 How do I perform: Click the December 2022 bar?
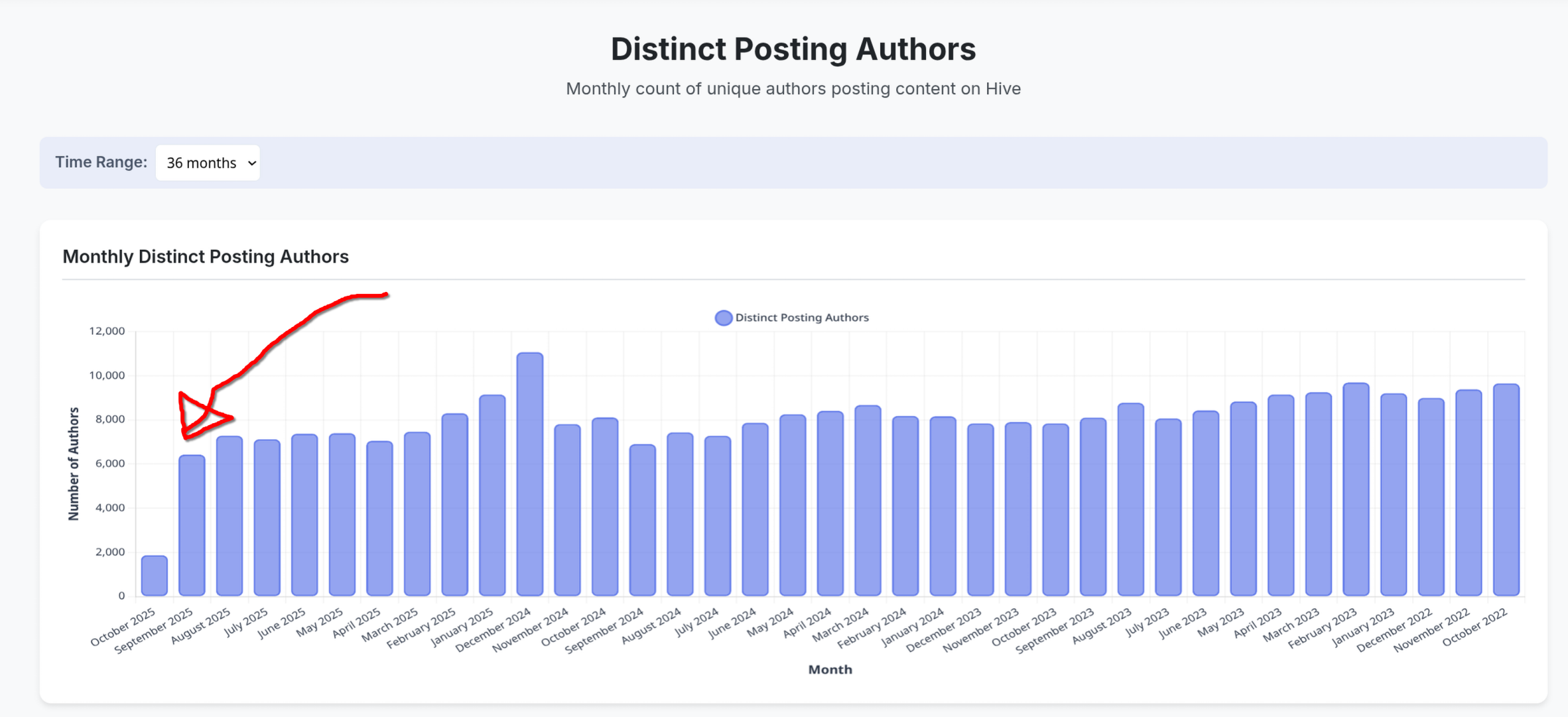click(1431, 497)
